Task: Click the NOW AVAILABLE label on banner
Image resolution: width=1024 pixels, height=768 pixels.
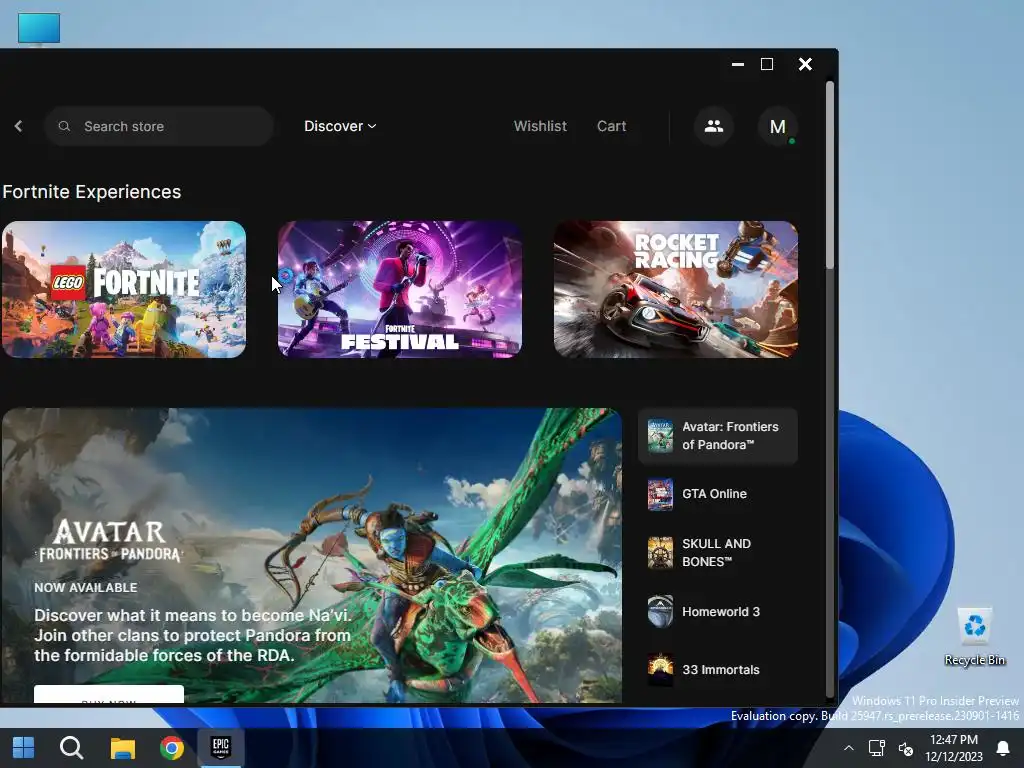Action: [x=86, y=588]
